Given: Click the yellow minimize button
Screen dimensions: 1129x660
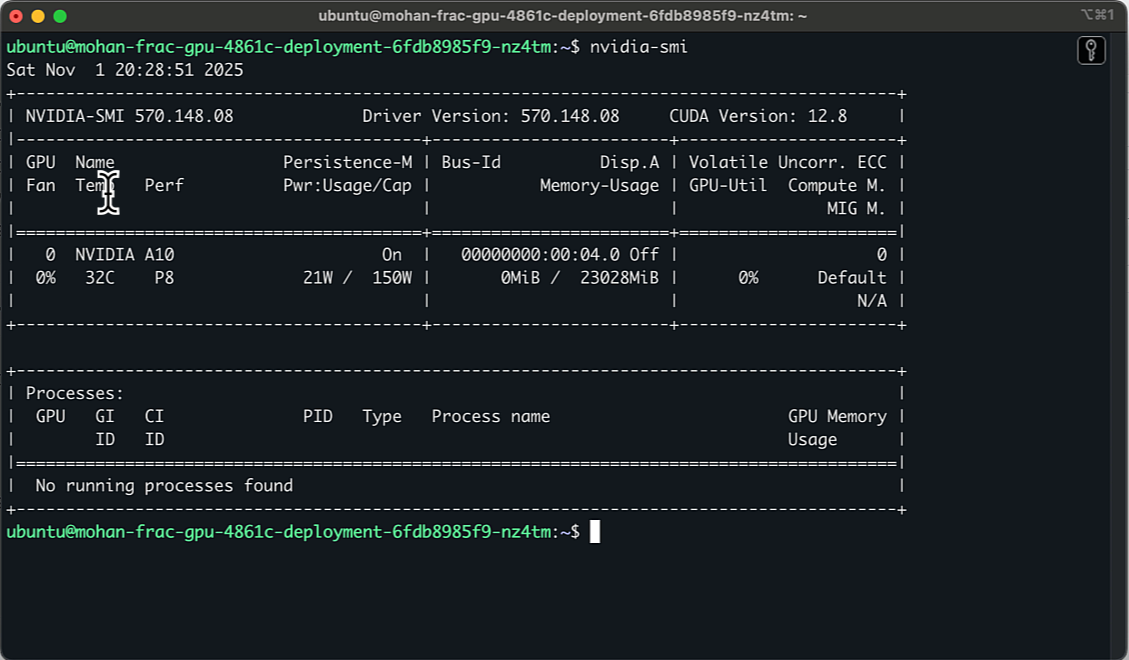Looking at the screenshot, I should pos(36,15).
